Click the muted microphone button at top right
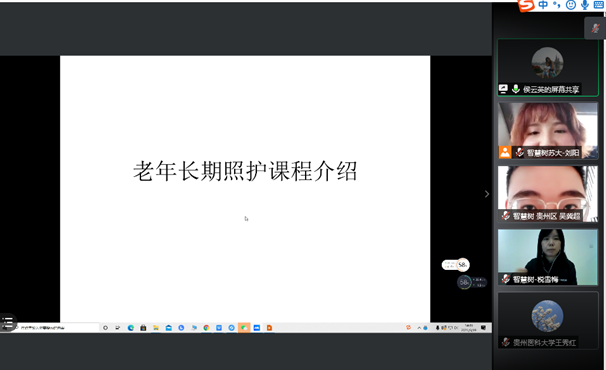The height and width of the screenshot is (370, 606). pos(595,28)
